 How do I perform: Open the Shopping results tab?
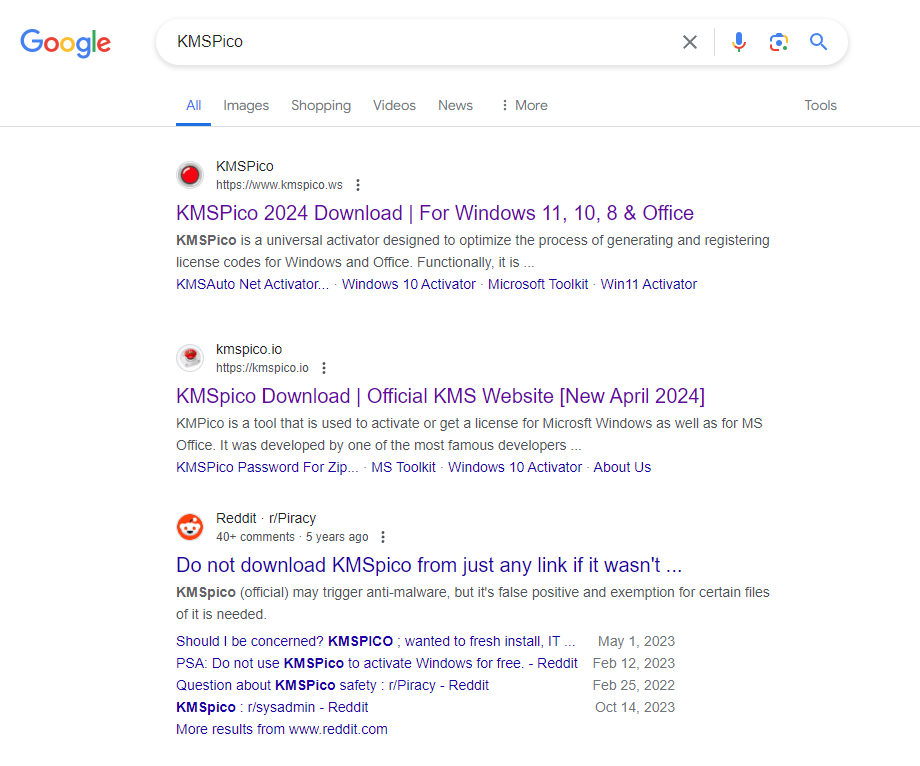[321, 105]
